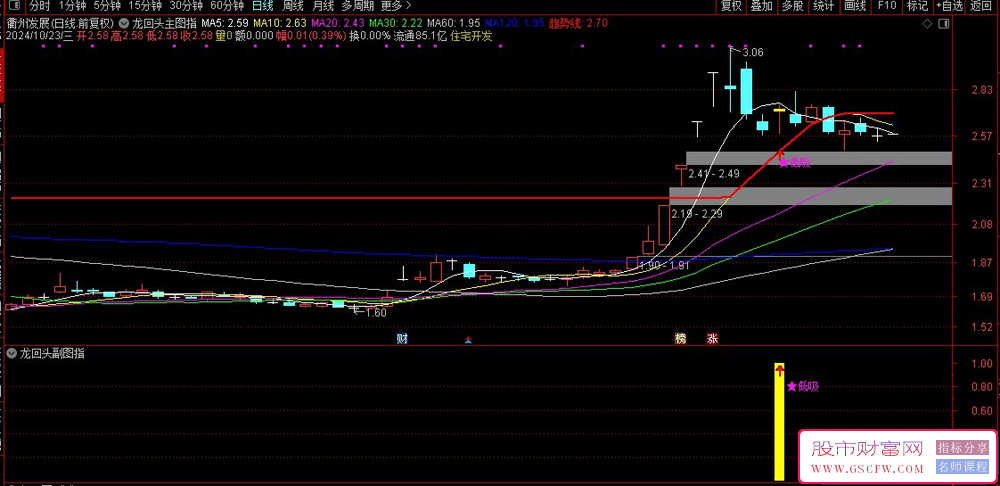
Task: Switch to 15分钟 period tab
Action: 145,6
